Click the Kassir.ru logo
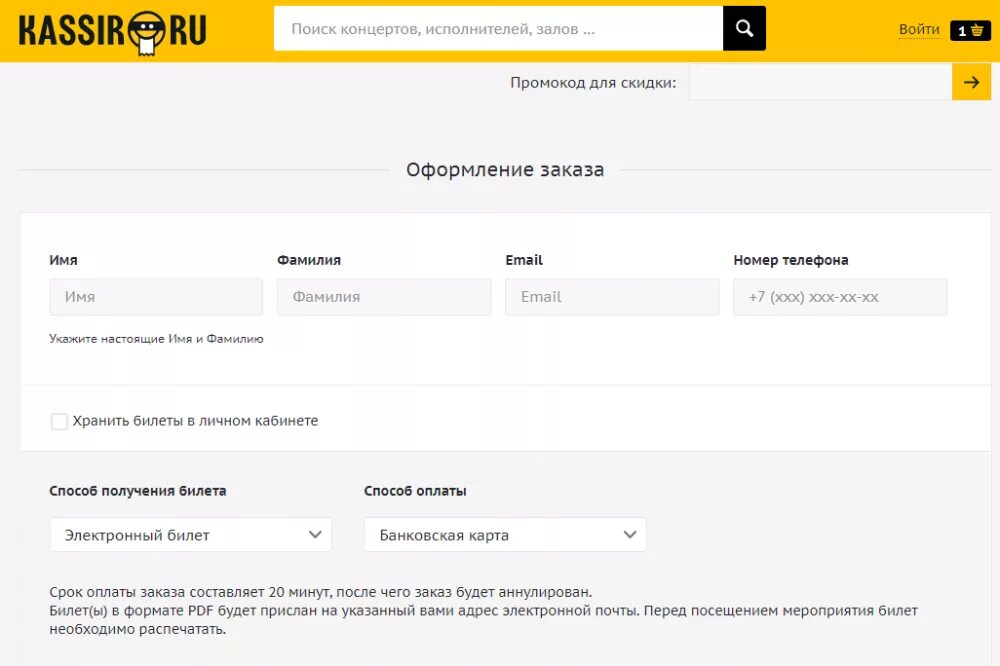 coord(112,31)
